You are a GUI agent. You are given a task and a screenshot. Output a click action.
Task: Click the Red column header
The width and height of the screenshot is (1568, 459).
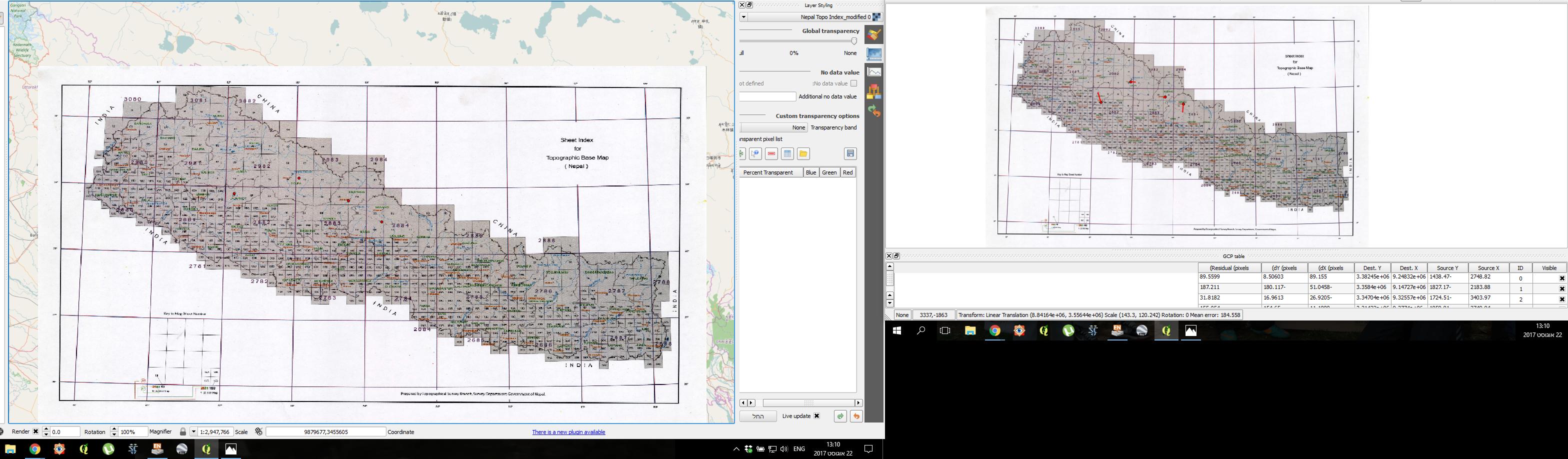pos(848,172)
